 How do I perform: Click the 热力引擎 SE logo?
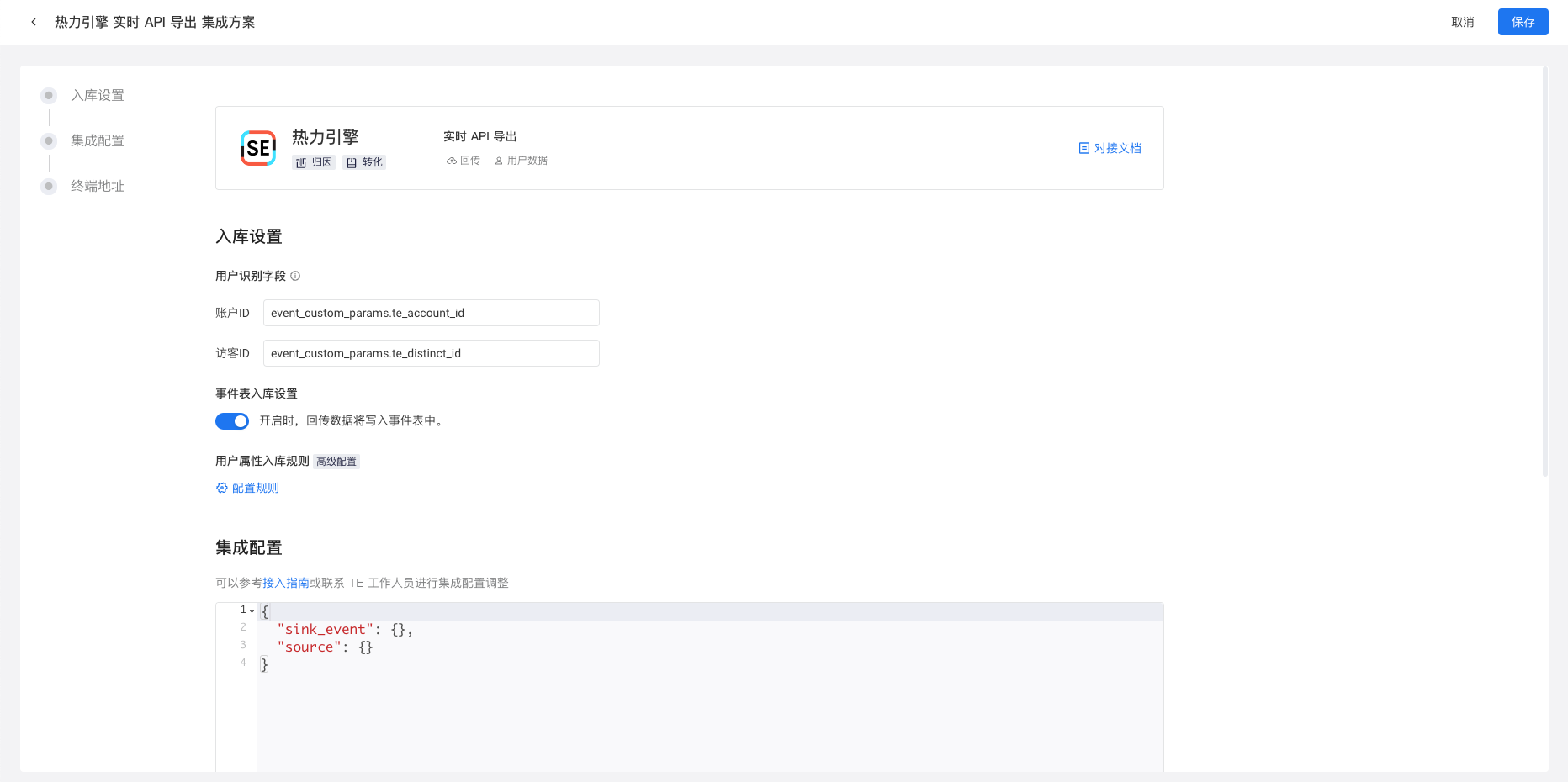click(258, 148)
